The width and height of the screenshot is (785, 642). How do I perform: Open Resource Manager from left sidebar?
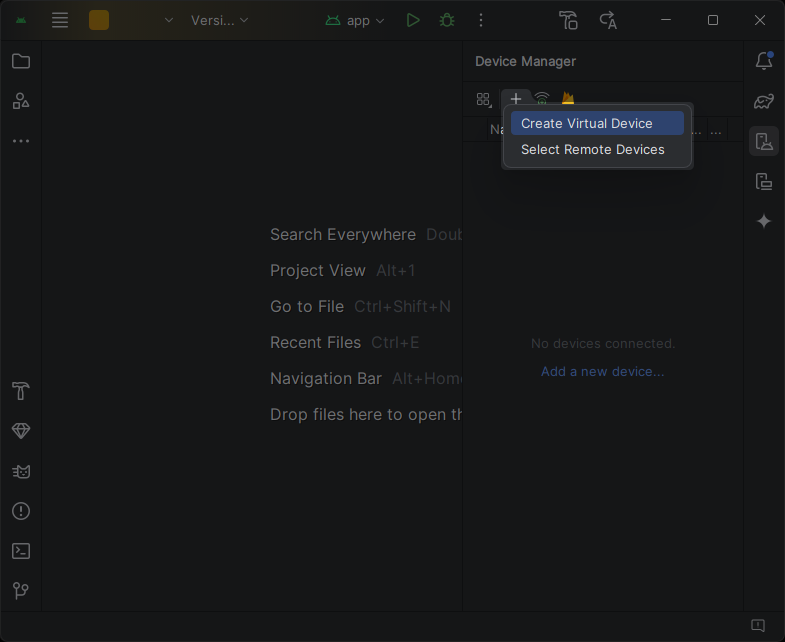21,101
